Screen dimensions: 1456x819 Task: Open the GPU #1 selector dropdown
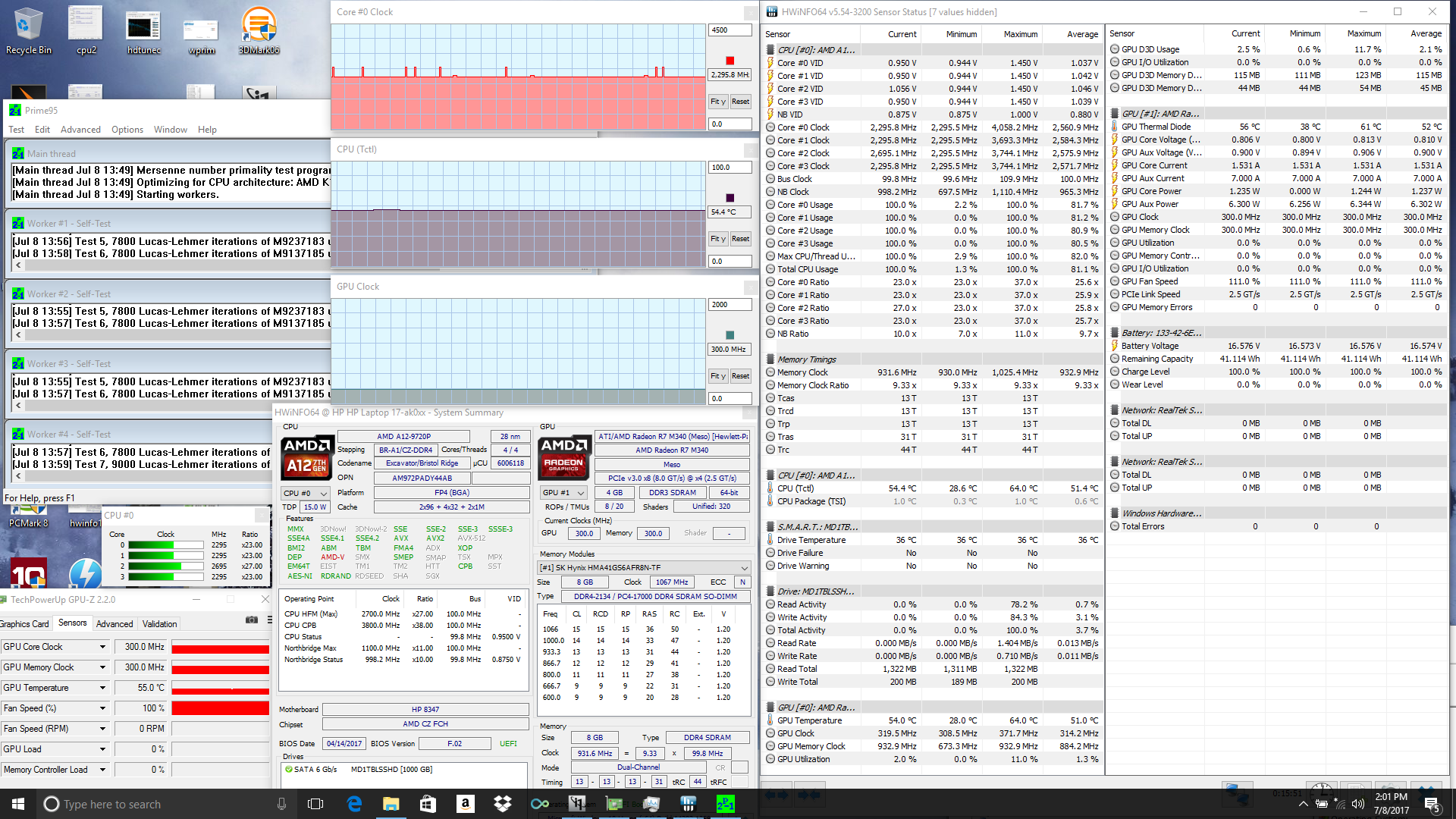click(x=564, y=493)
